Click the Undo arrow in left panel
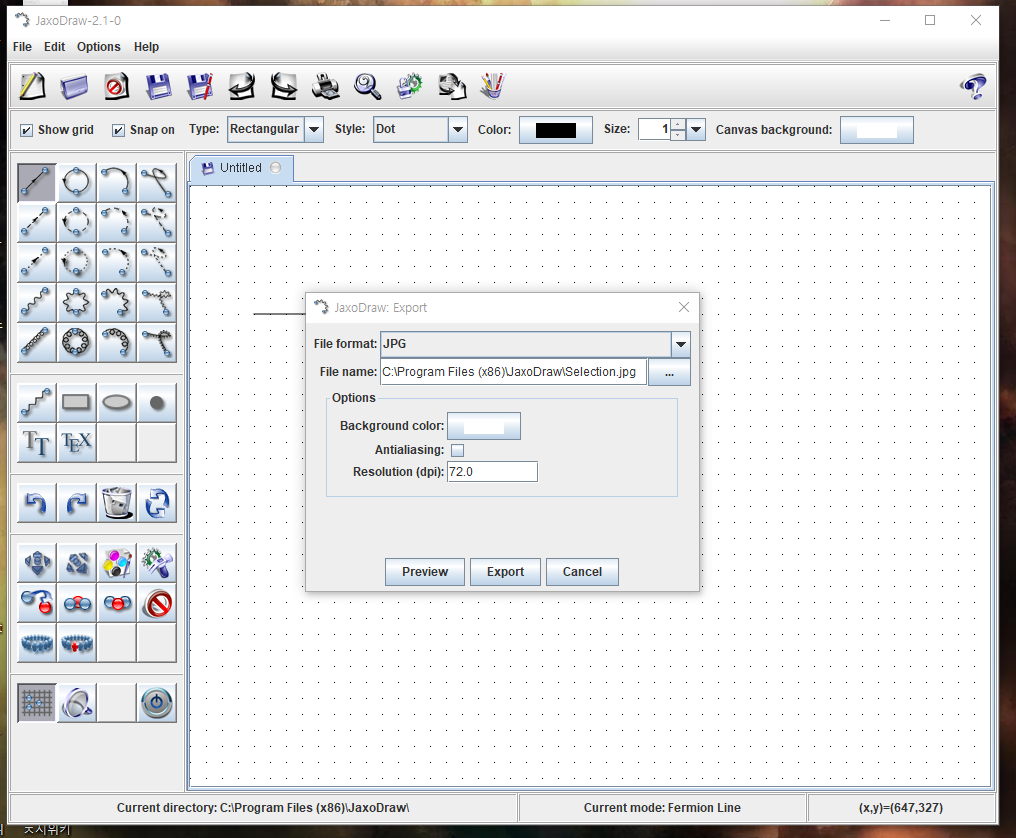Image resolution: width=1016 pixels, height=838 pixels. [37, 503]
